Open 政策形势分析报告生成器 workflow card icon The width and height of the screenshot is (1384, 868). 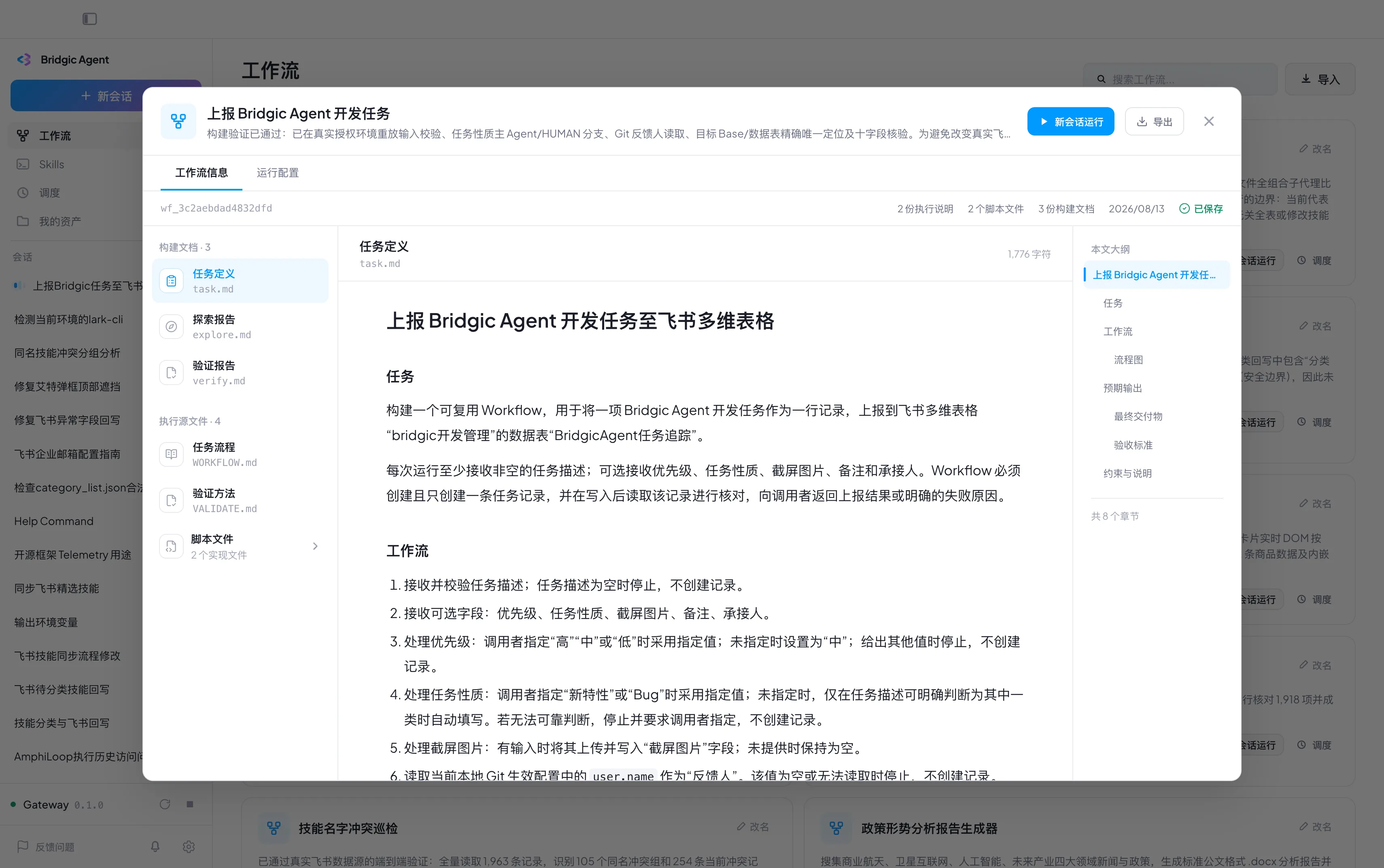pos(836,828)
